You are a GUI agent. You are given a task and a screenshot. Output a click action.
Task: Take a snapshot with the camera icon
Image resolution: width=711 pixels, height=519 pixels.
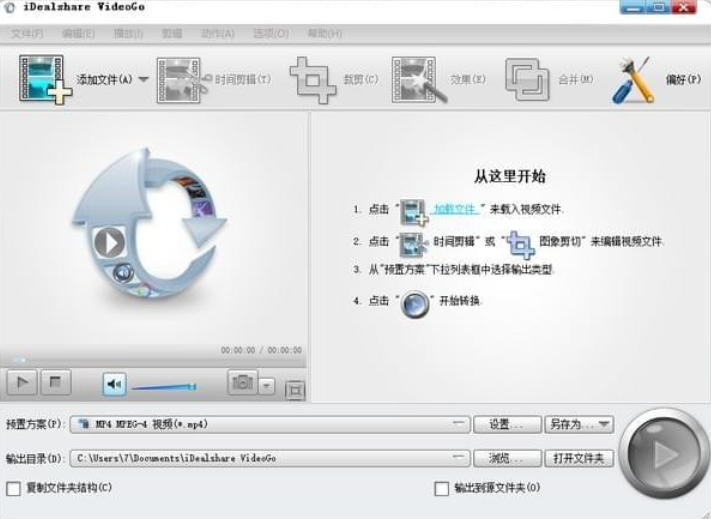(241, 383)
